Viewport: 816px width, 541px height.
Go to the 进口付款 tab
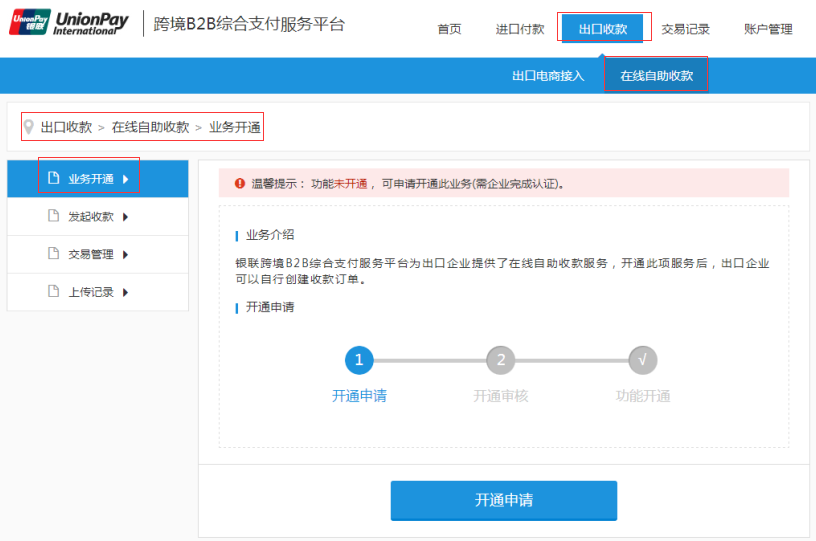pos(520,29)
